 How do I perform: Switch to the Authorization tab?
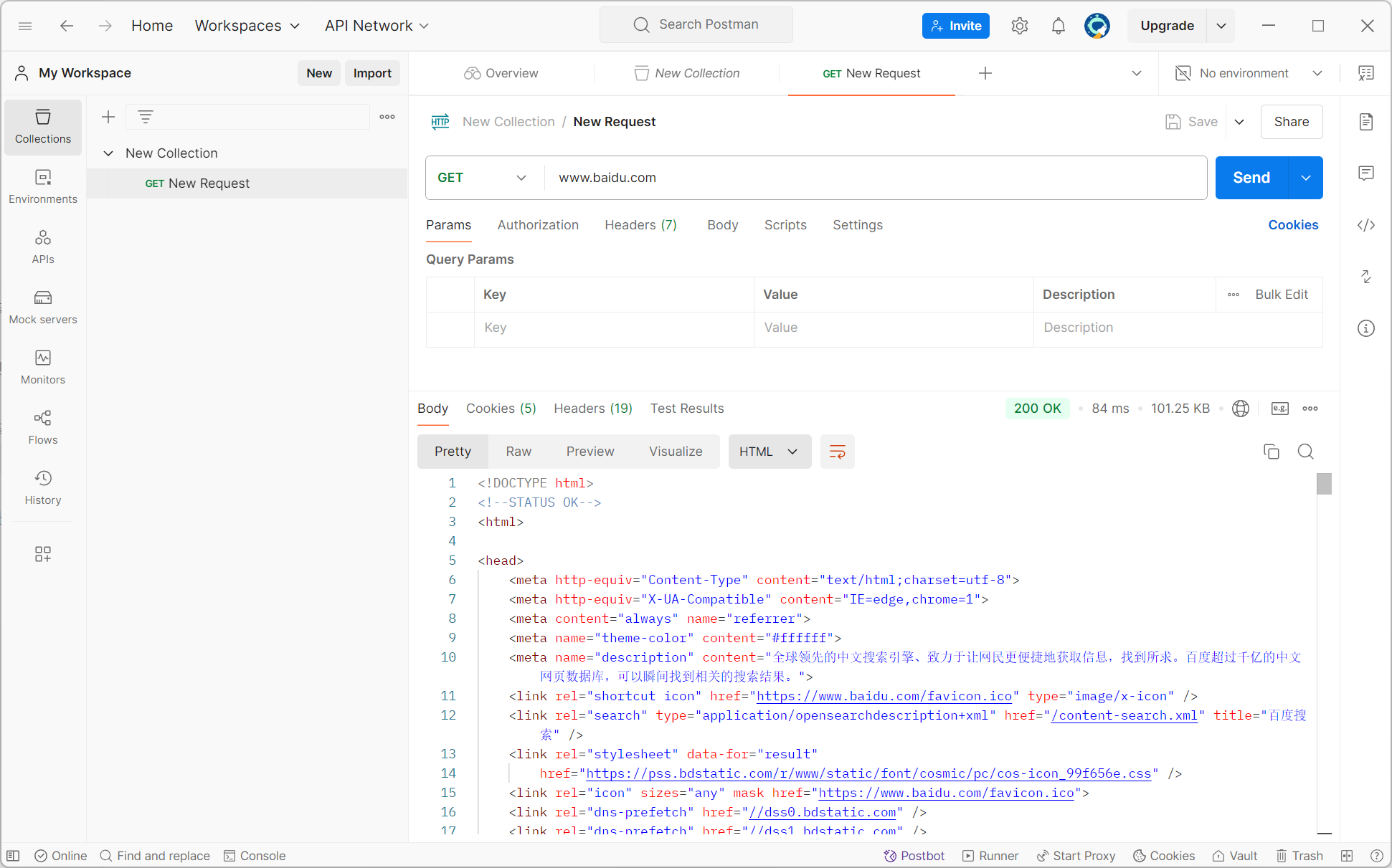[538, 225]
